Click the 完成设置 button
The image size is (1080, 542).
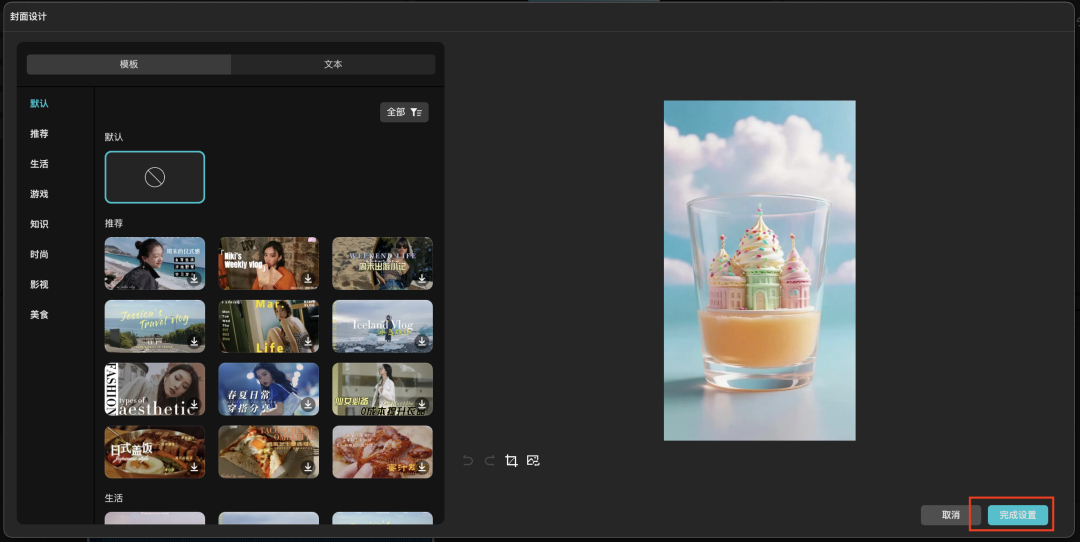pyautogui.click(x=1018, y=515)
